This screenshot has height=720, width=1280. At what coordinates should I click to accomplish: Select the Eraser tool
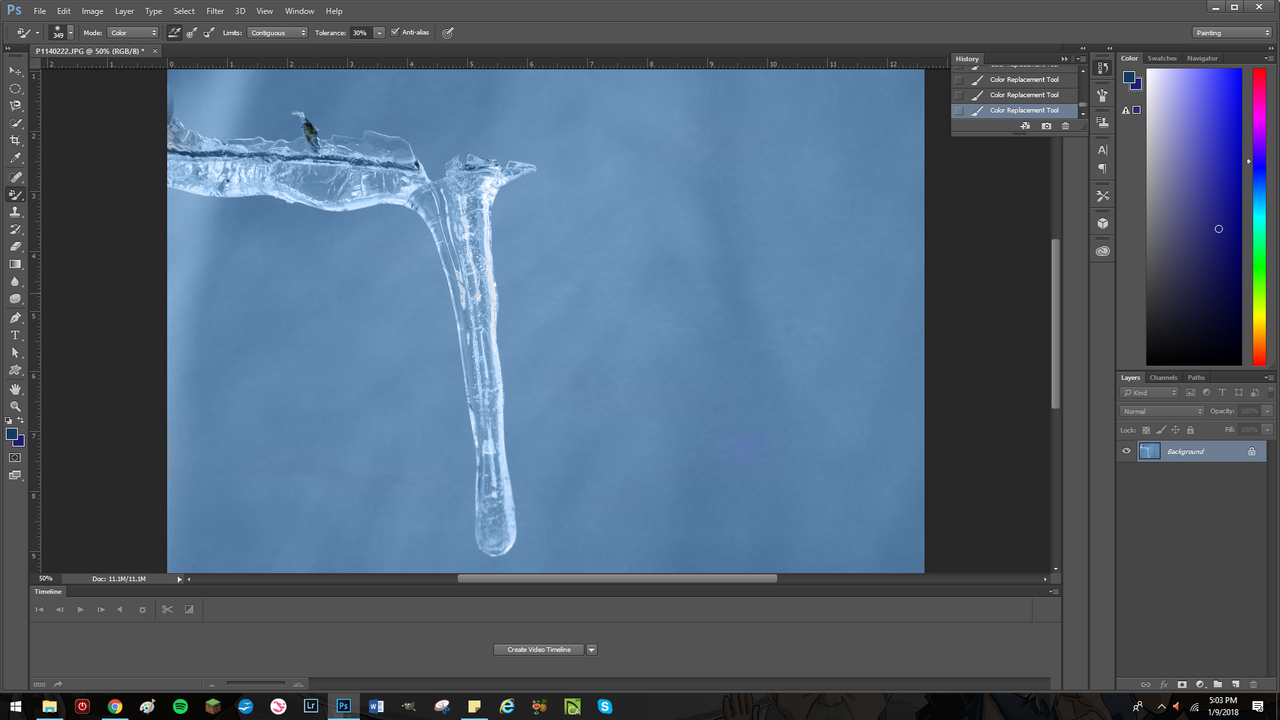point(15,246)
